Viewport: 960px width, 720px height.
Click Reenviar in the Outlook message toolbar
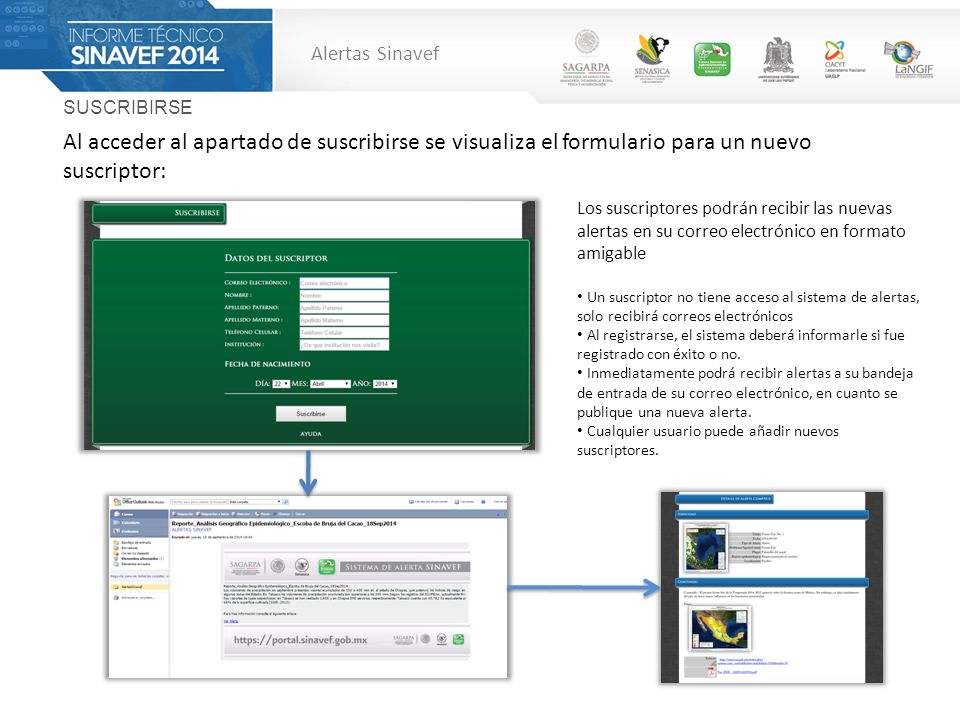pos(241,514)
